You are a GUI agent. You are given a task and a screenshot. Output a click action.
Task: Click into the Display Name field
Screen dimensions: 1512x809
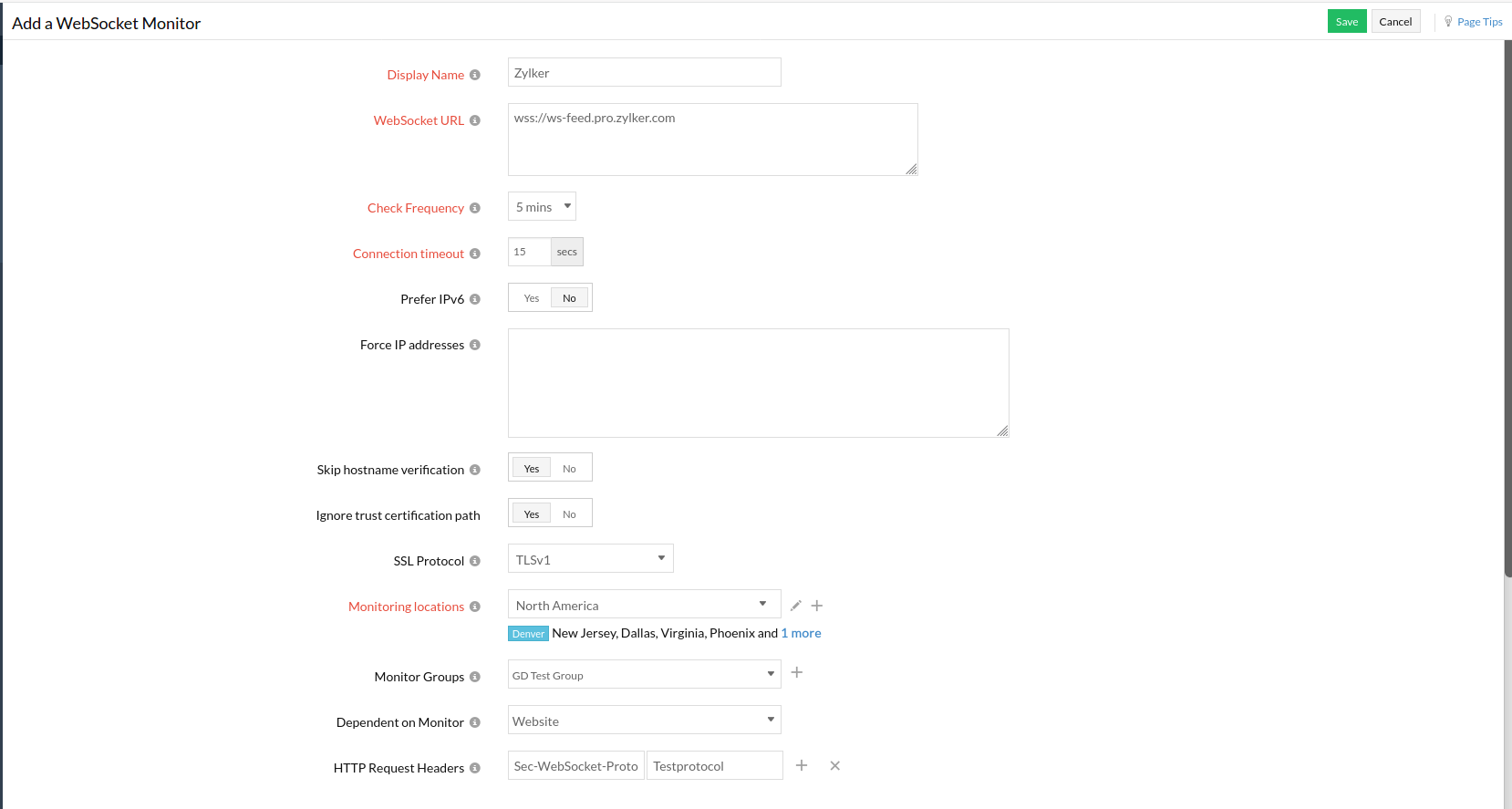[644, 73]
